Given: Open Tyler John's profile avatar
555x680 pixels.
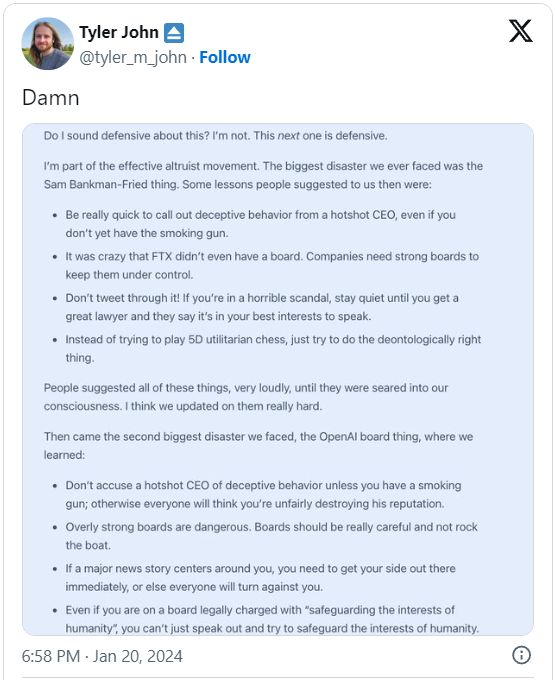Looking at the screenshot, I should (48, 44).
